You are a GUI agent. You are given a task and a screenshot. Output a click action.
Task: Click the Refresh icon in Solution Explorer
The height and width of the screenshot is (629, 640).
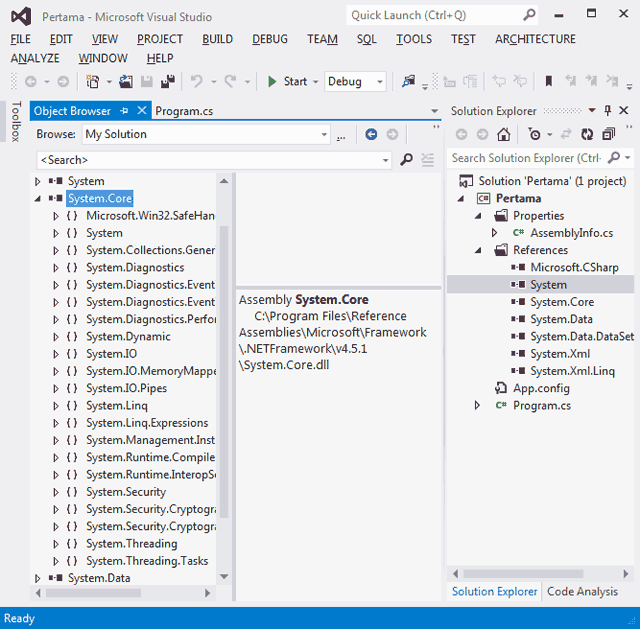coord(587,134)
